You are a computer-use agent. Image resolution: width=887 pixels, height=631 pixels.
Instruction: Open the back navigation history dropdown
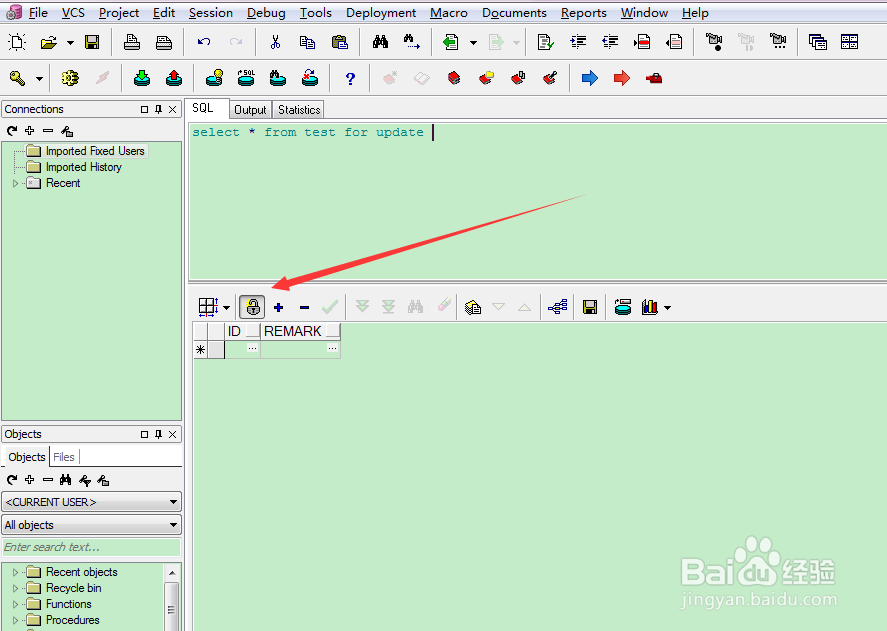473,42
